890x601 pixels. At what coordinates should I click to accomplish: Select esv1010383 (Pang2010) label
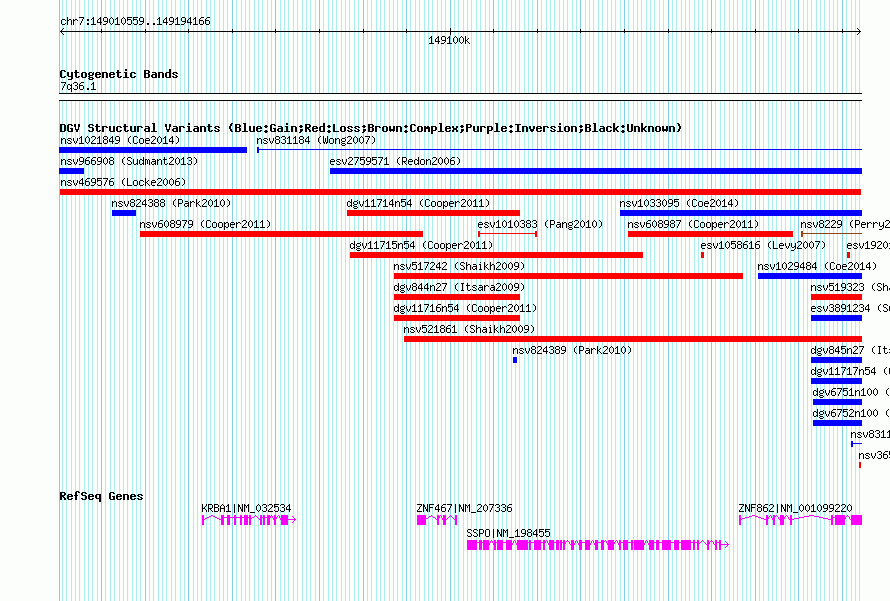pyautogui.click(x=540, y=224)
